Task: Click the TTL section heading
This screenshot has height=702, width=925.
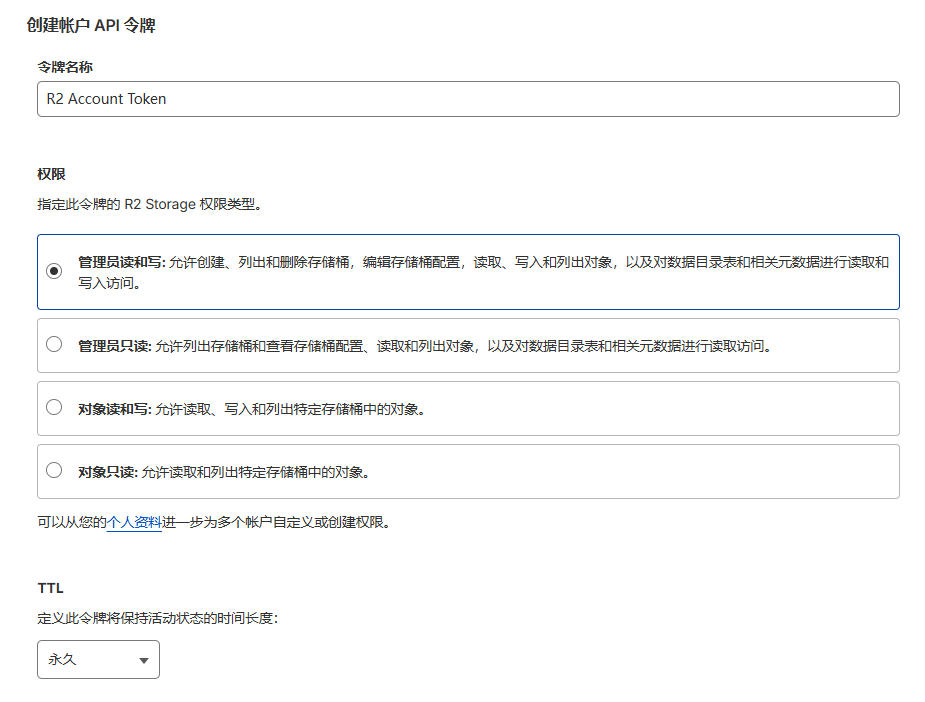Action: point(51,588)
